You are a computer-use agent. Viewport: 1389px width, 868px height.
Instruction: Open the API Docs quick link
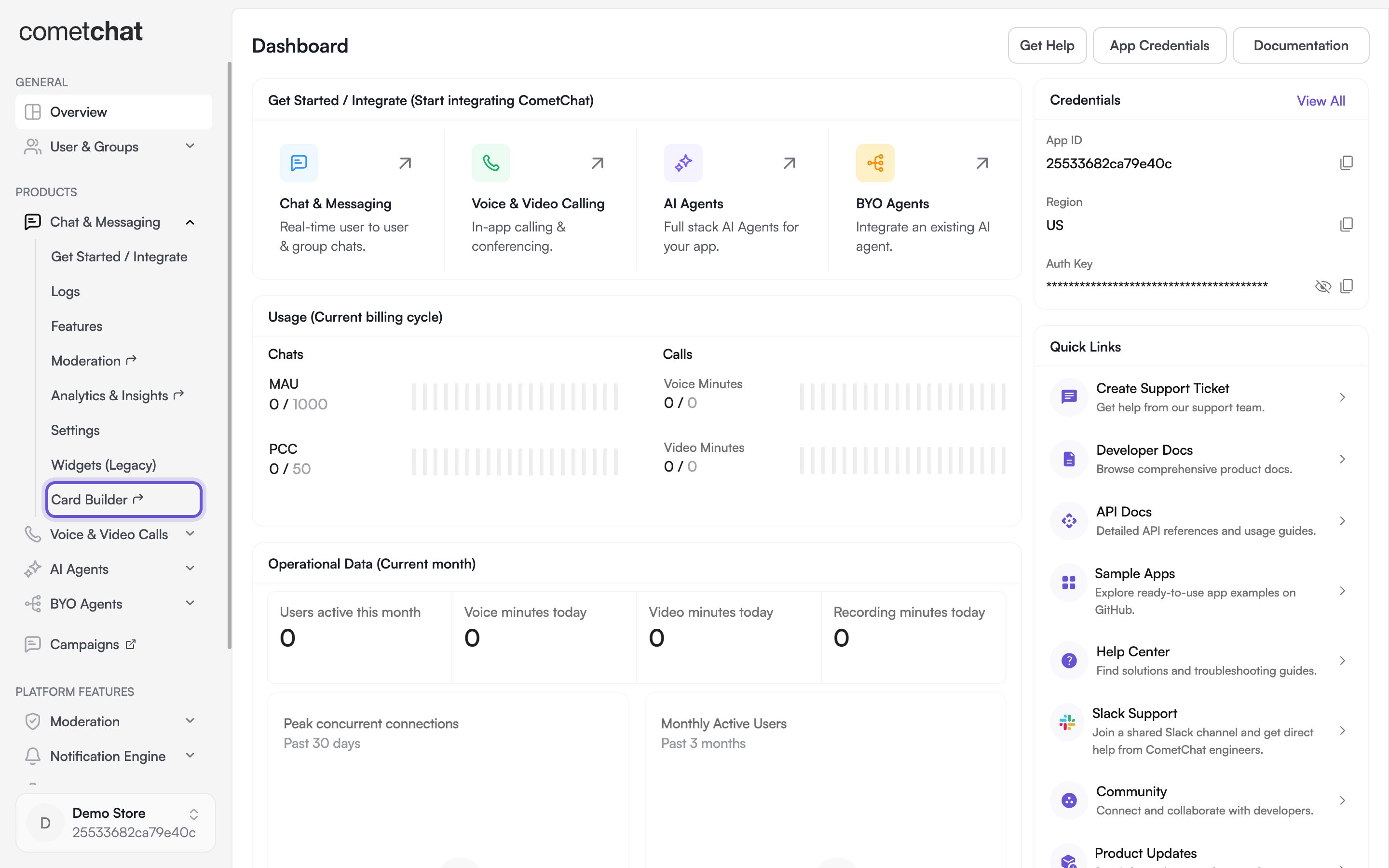point(1200,521)
